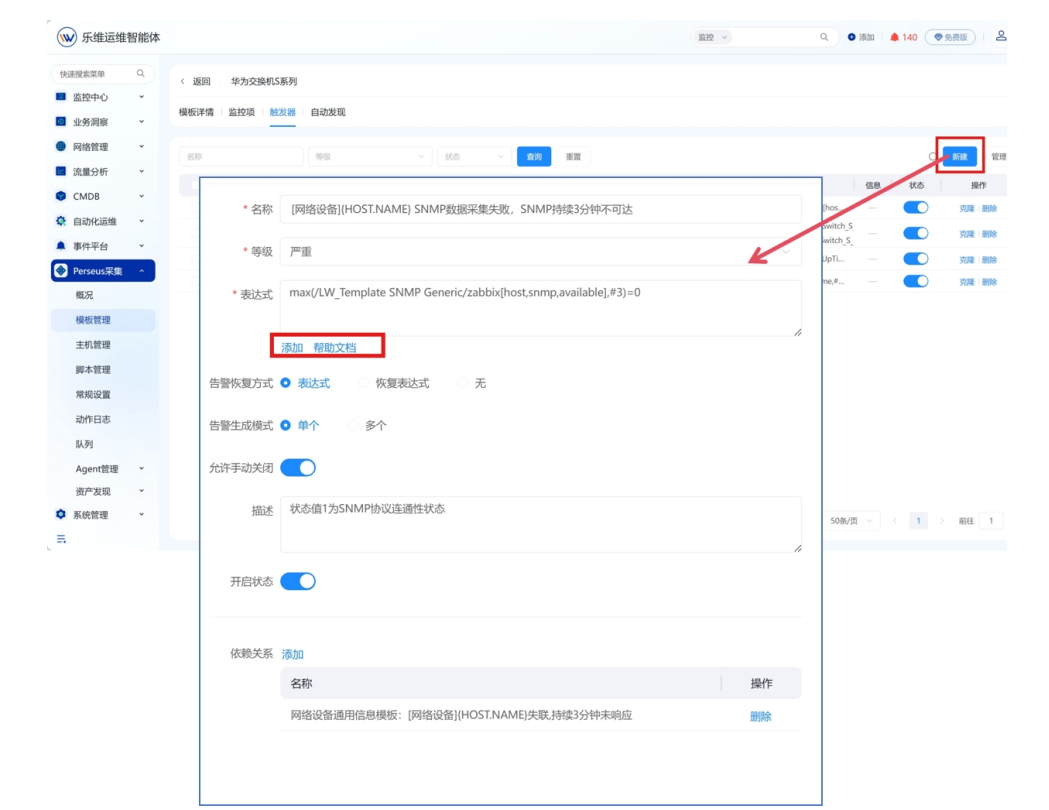Click 添加 next to 依赖关系
Viewport: 1049px width, 810px height.
[x=292, y=654]
